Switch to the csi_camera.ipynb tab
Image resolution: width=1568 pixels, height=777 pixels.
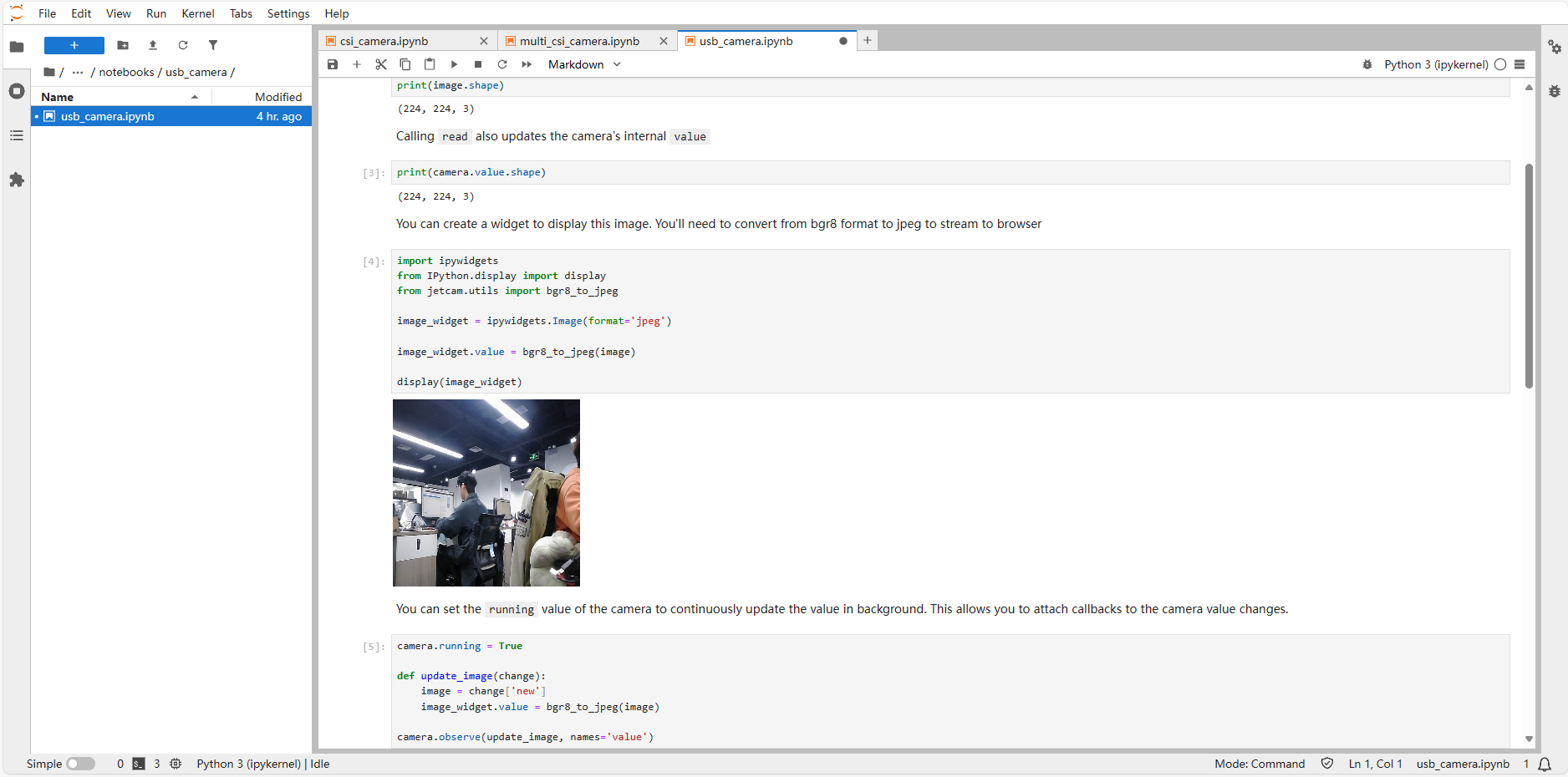pyautogui.click(x=384, y=41)
